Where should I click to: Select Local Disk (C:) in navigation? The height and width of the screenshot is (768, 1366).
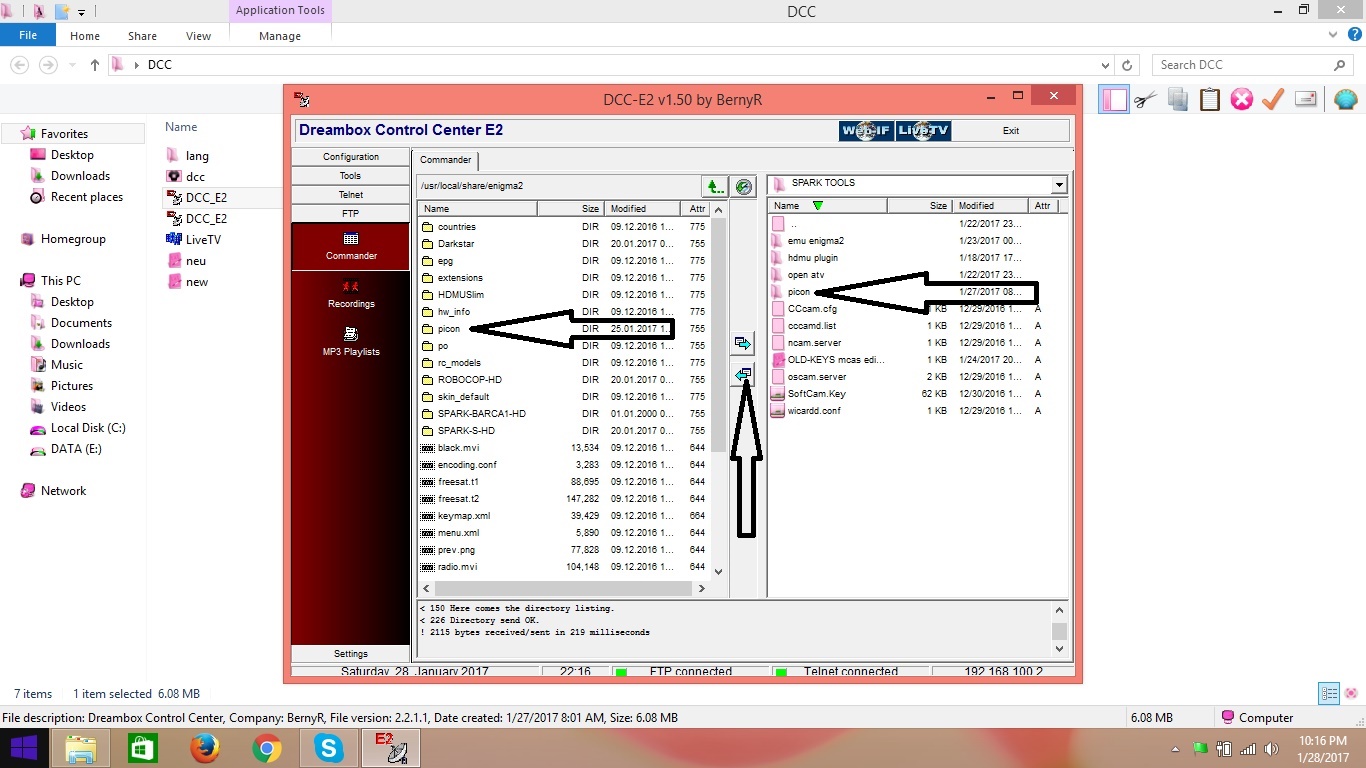[88, 428]
